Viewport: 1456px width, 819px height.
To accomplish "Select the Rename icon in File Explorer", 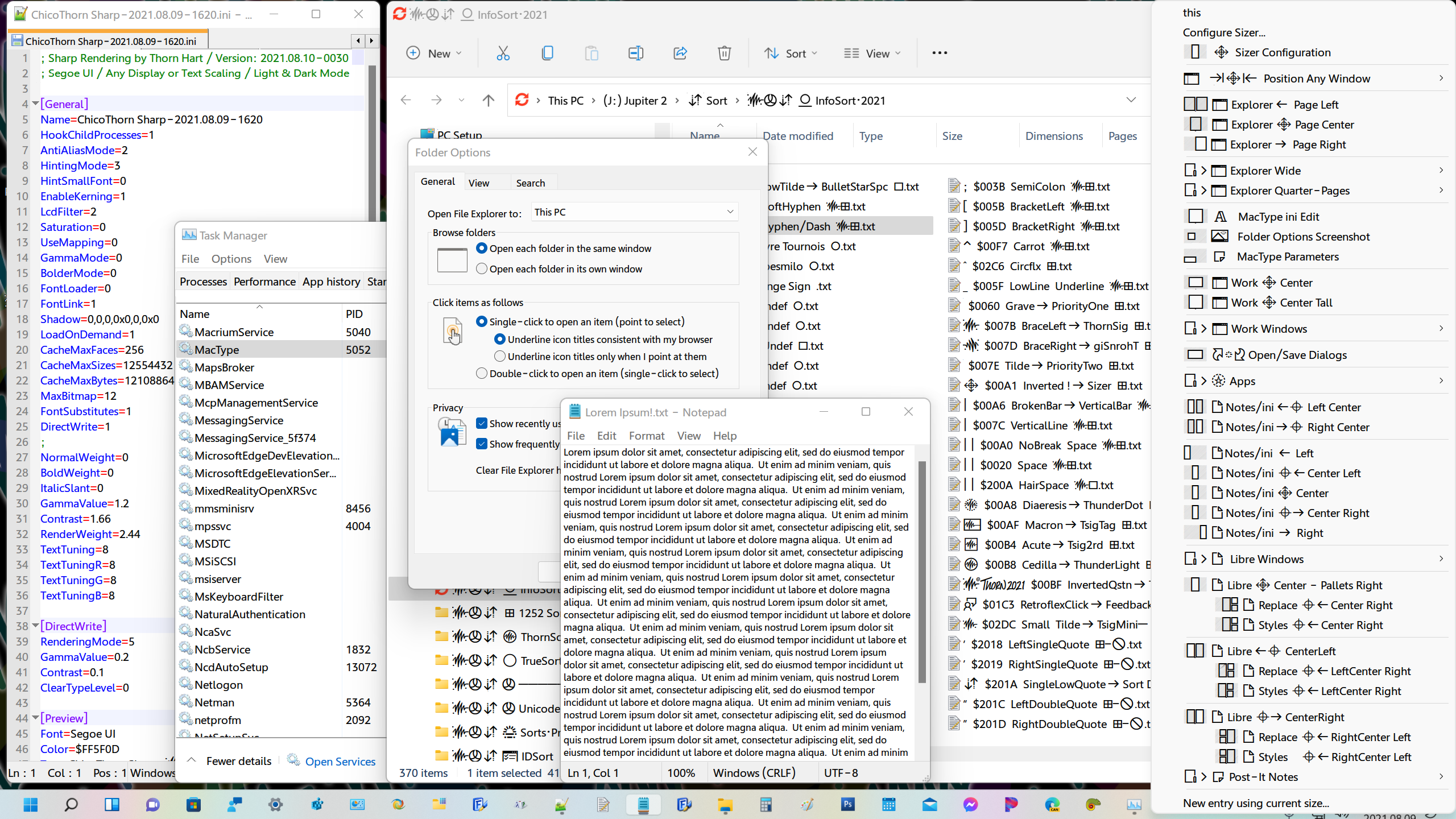I will (x=635, y=53).
